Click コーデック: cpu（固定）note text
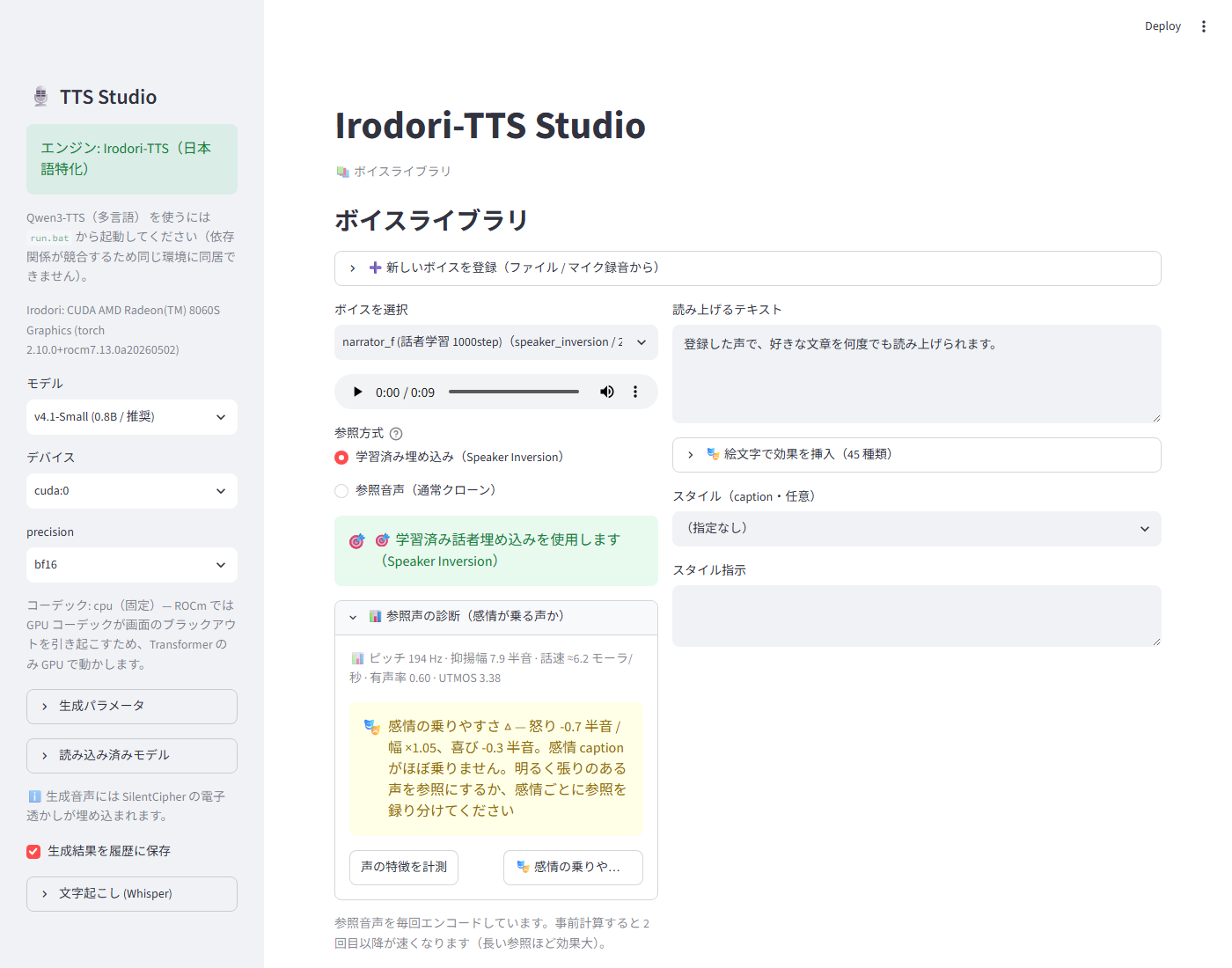 (131, 634)
